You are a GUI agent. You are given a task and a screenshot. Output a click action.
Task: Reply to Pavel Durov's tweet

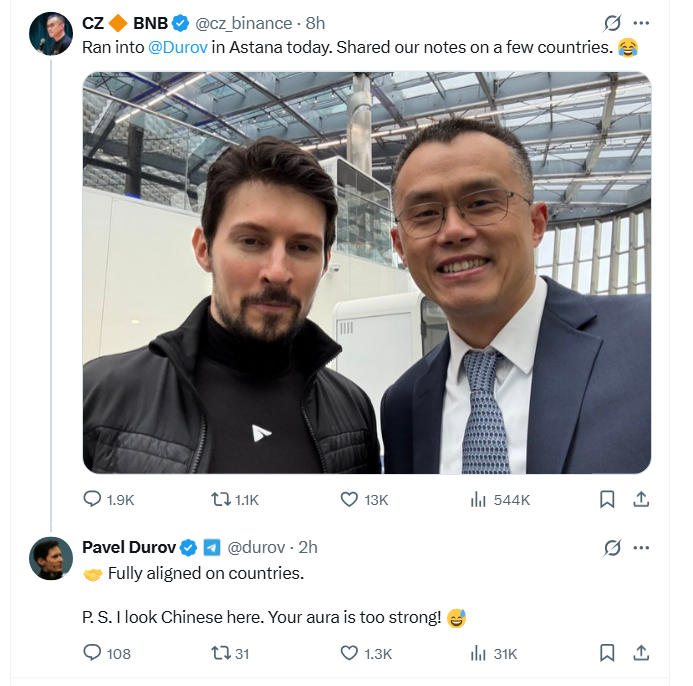tap(93, 653)
